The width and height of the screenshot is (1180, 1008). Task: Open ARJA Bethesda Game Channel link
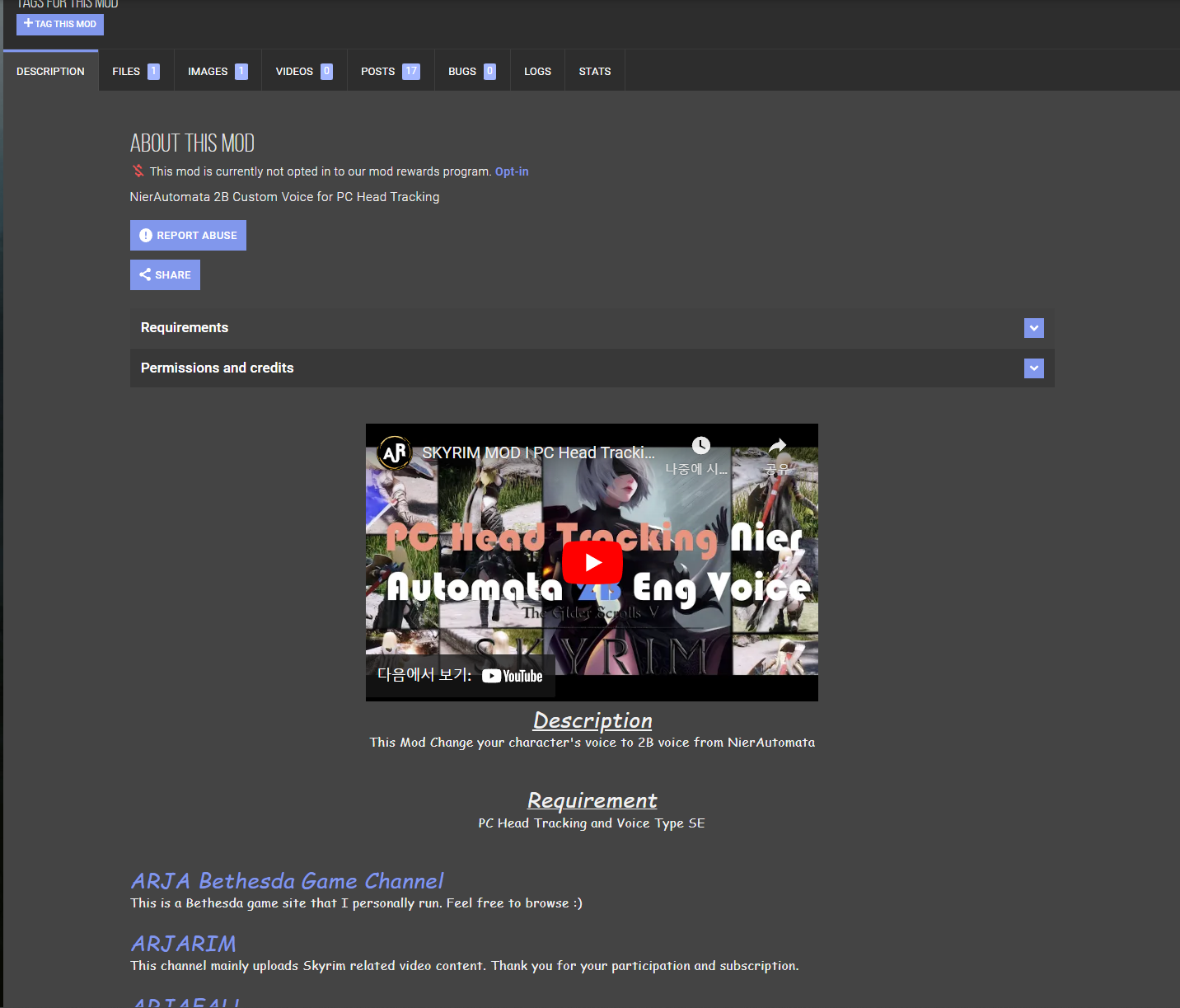[287, 881]
